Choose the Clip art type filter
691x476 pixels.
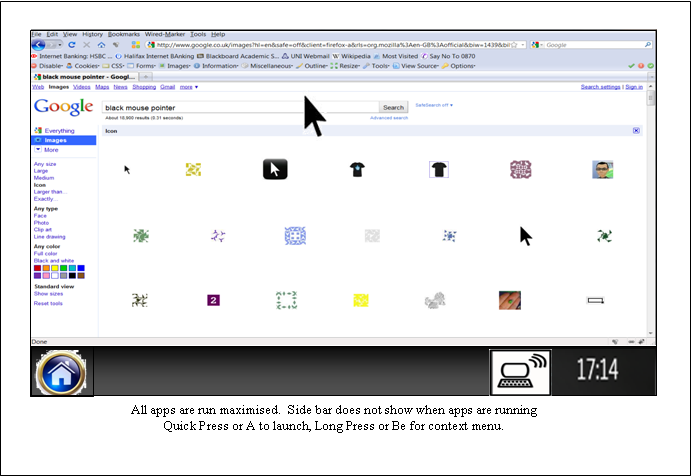(45, 229)
